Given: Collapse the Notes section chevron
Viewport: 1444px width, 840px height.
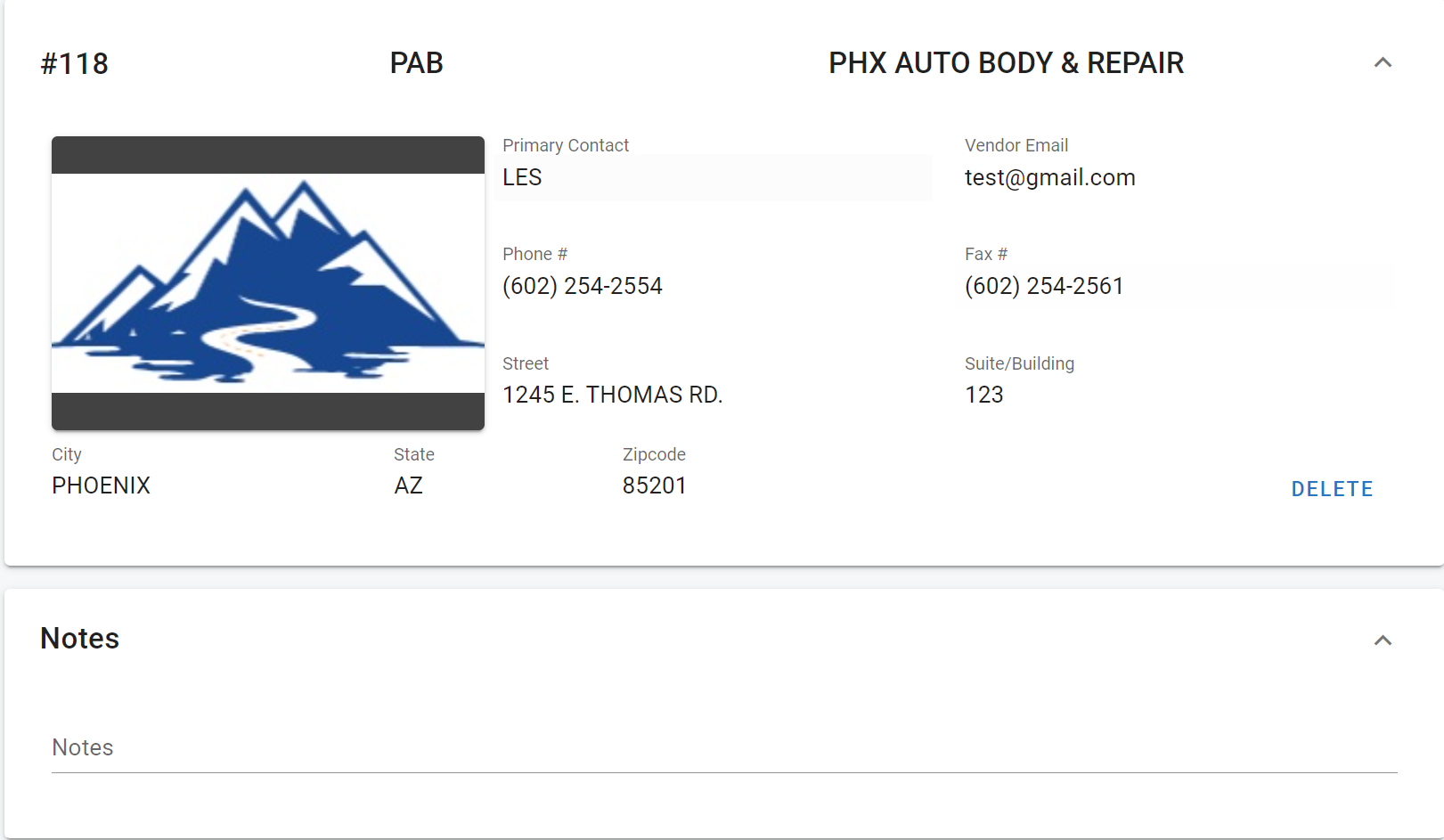Looking at the screenshot, I should pyautogui.click(x=1383, y=640).
